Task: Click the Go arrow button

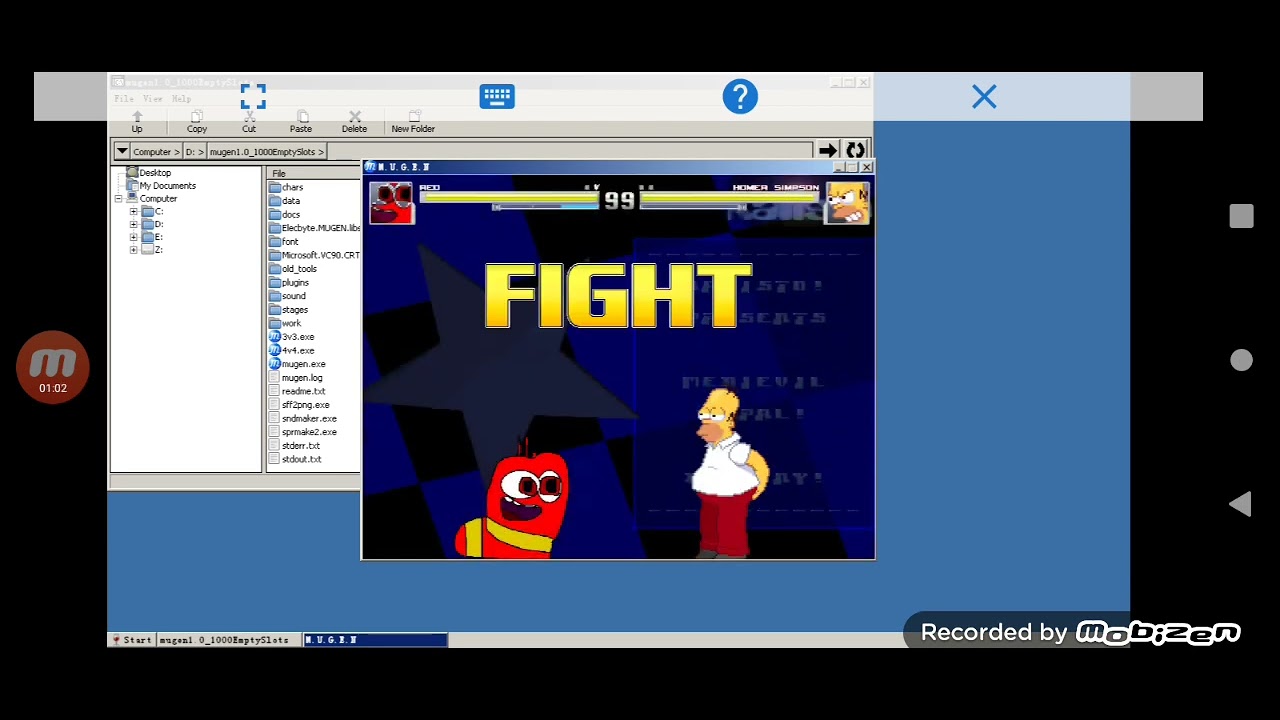Action: 827,150
